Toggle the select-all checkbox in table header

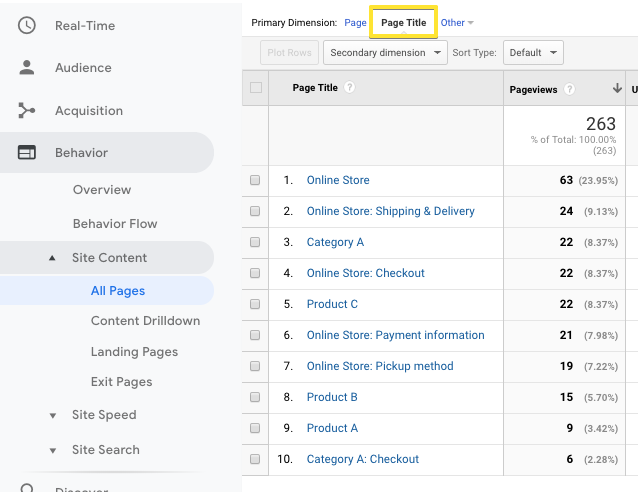pos(256,88)
